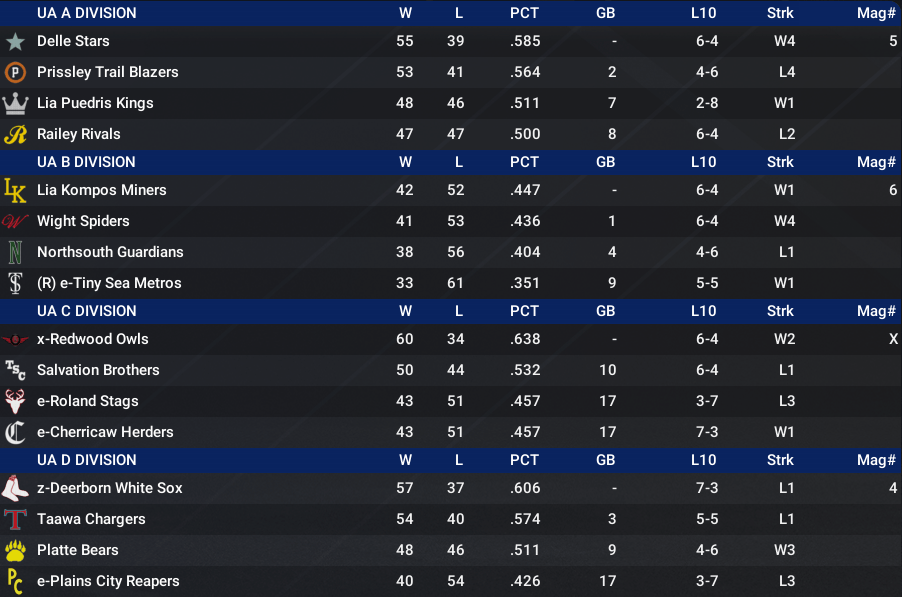Image resolution: width=902 pixels, height=597 pixels.
Task: Click the Taawa Chargers red T logo
Action: click(x=15, y=519)
